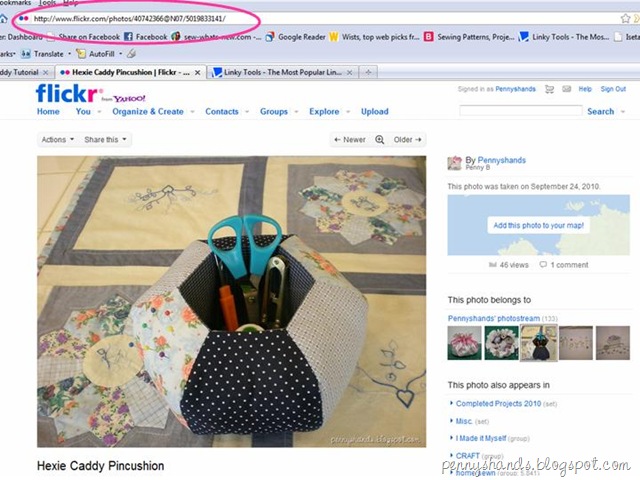Click the 46 views count
Image resolution: width=640 pixels, height=480 pixels.
click(x=509, y=265)
